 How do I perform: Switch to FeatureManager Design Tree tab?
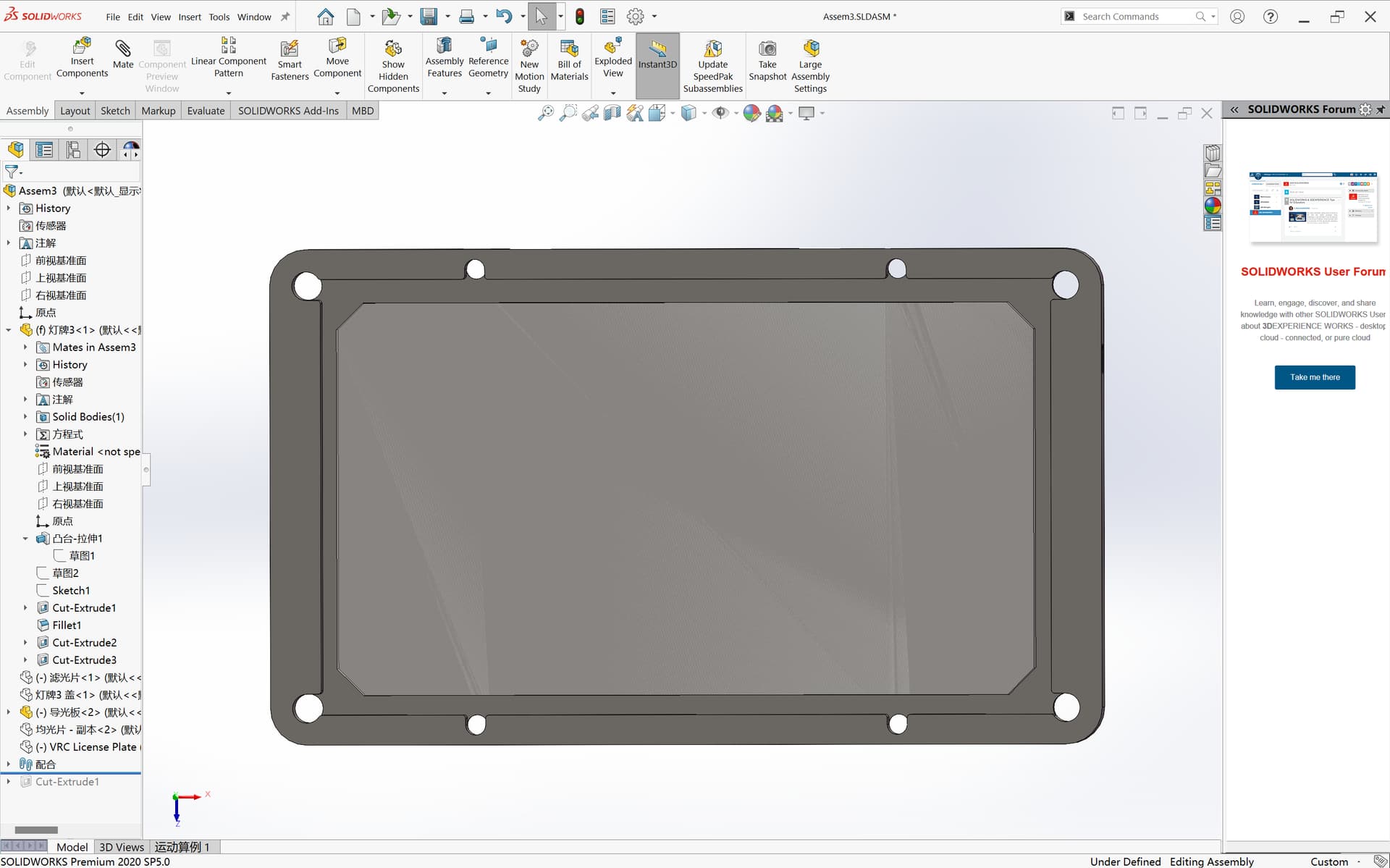(16, 150)
